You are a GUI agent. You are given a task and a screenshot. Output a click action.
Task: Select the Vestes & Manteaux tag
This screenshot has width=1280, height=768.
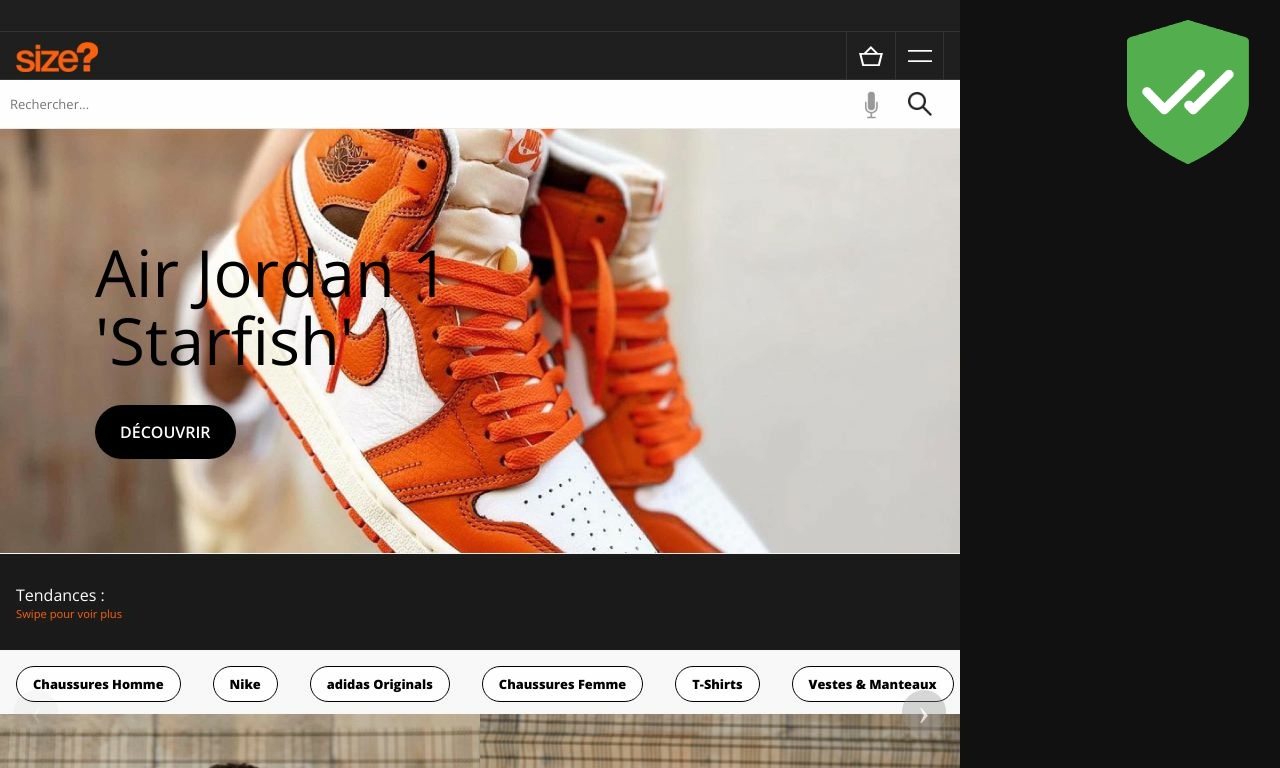tap(873, 684)
